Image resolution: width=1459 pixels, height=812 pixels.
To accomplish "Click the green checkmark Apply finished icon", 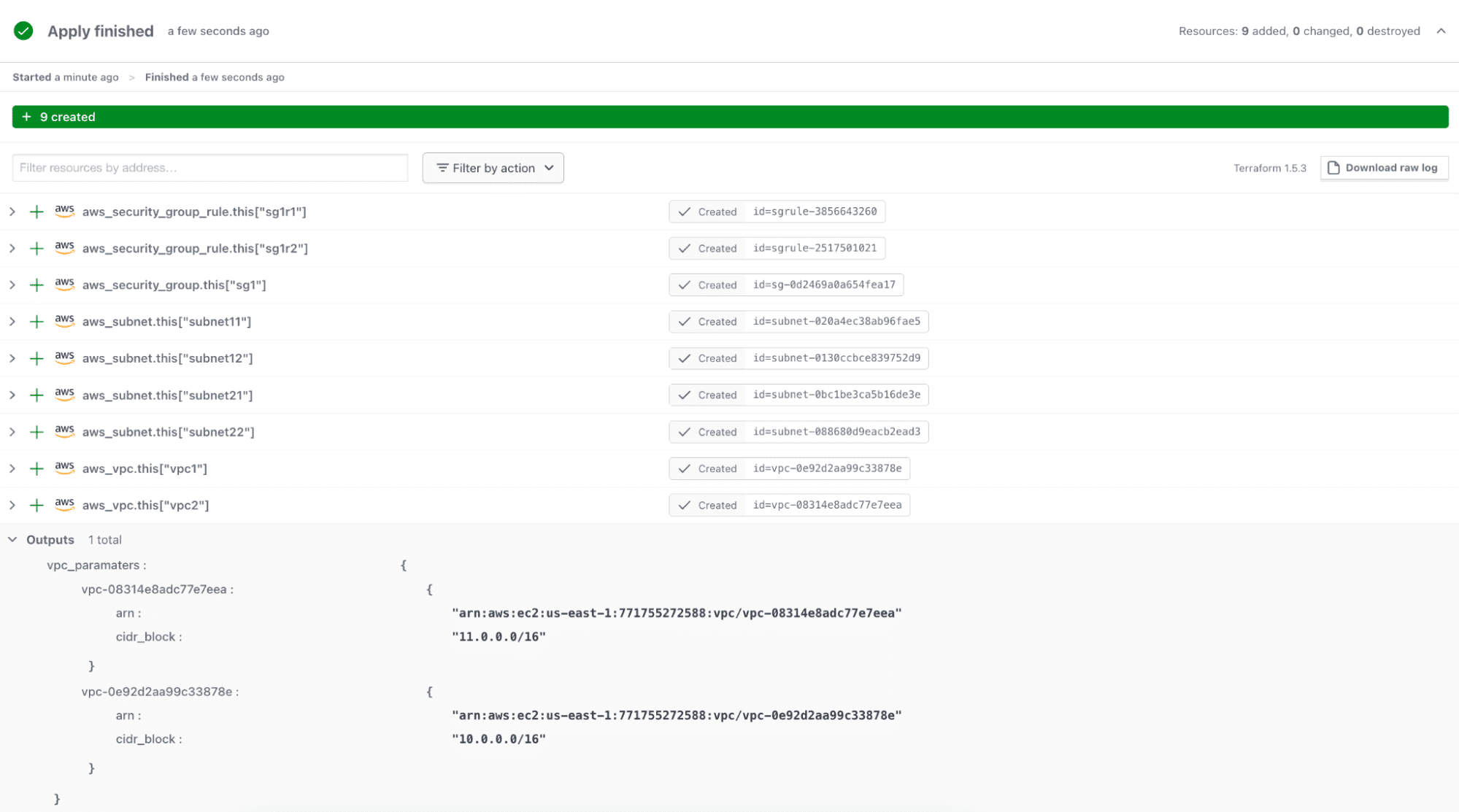I will tap(23, 31).
